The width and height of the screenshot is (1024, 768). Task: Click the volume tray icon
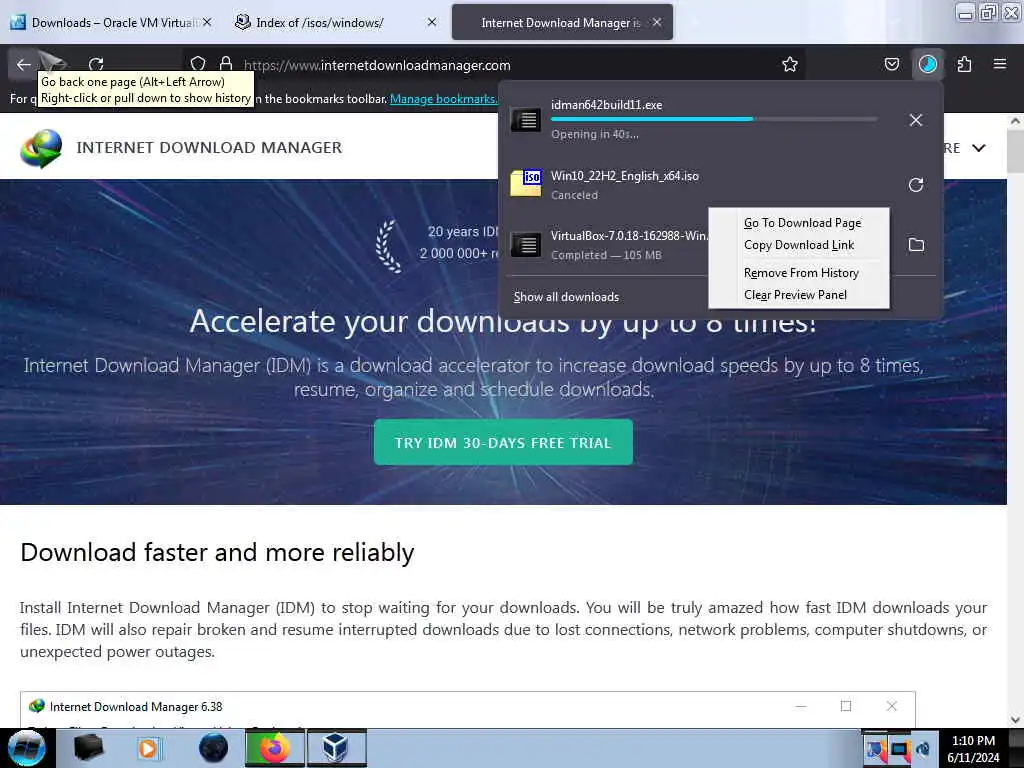[x=923, y=749]
